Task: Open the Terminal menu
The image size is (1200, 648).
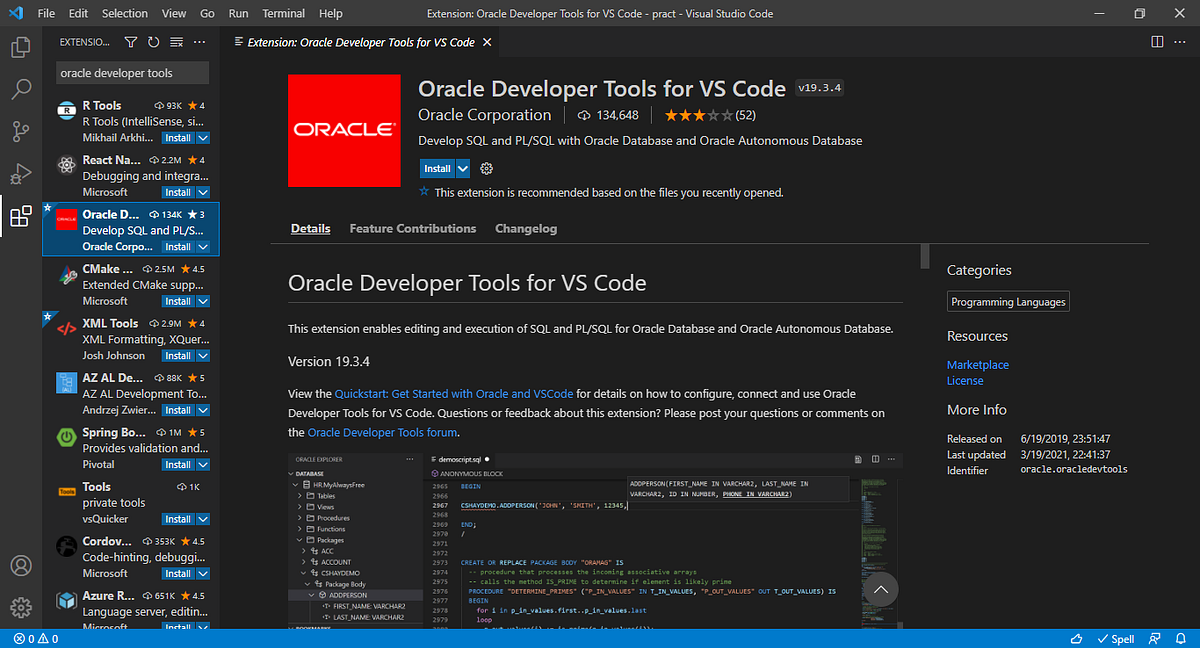Action: coord(283,13)
